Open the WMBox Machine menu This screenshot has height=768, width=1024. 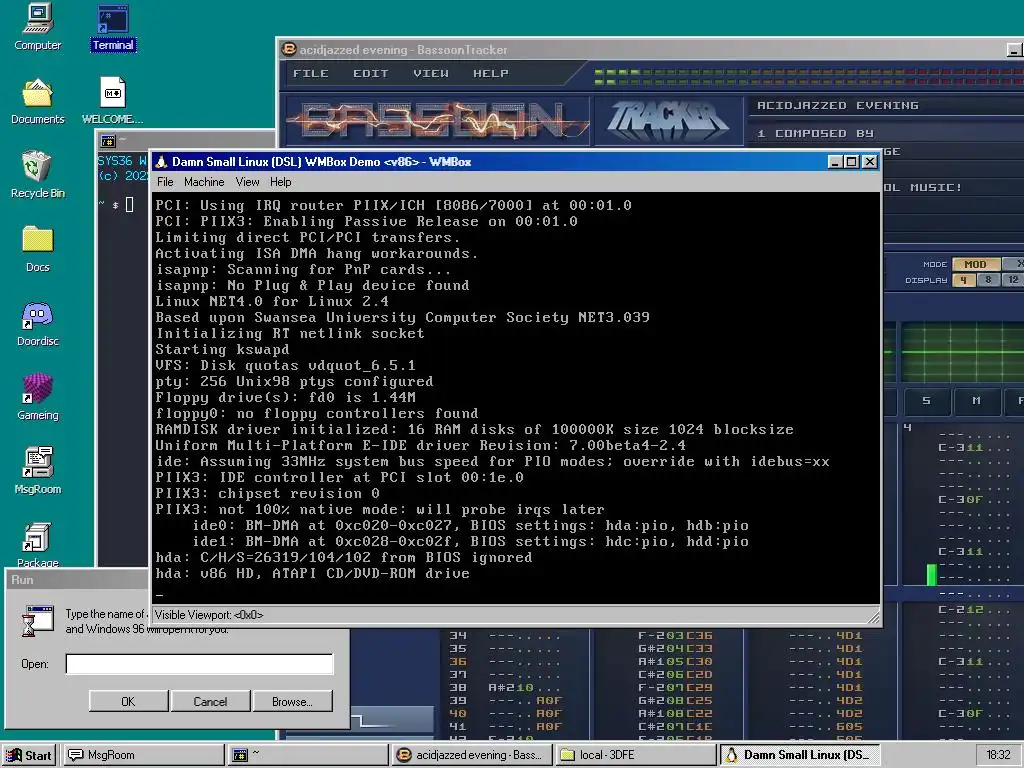(204, 182)
